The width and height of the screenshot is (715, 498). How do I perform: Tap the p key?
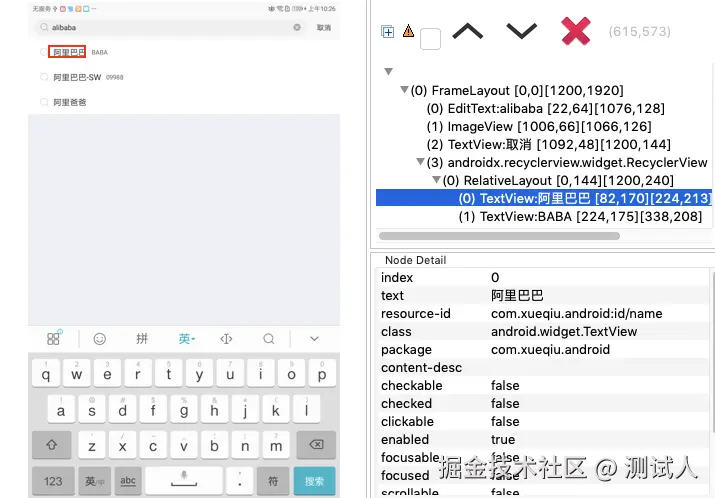(322, 373)
